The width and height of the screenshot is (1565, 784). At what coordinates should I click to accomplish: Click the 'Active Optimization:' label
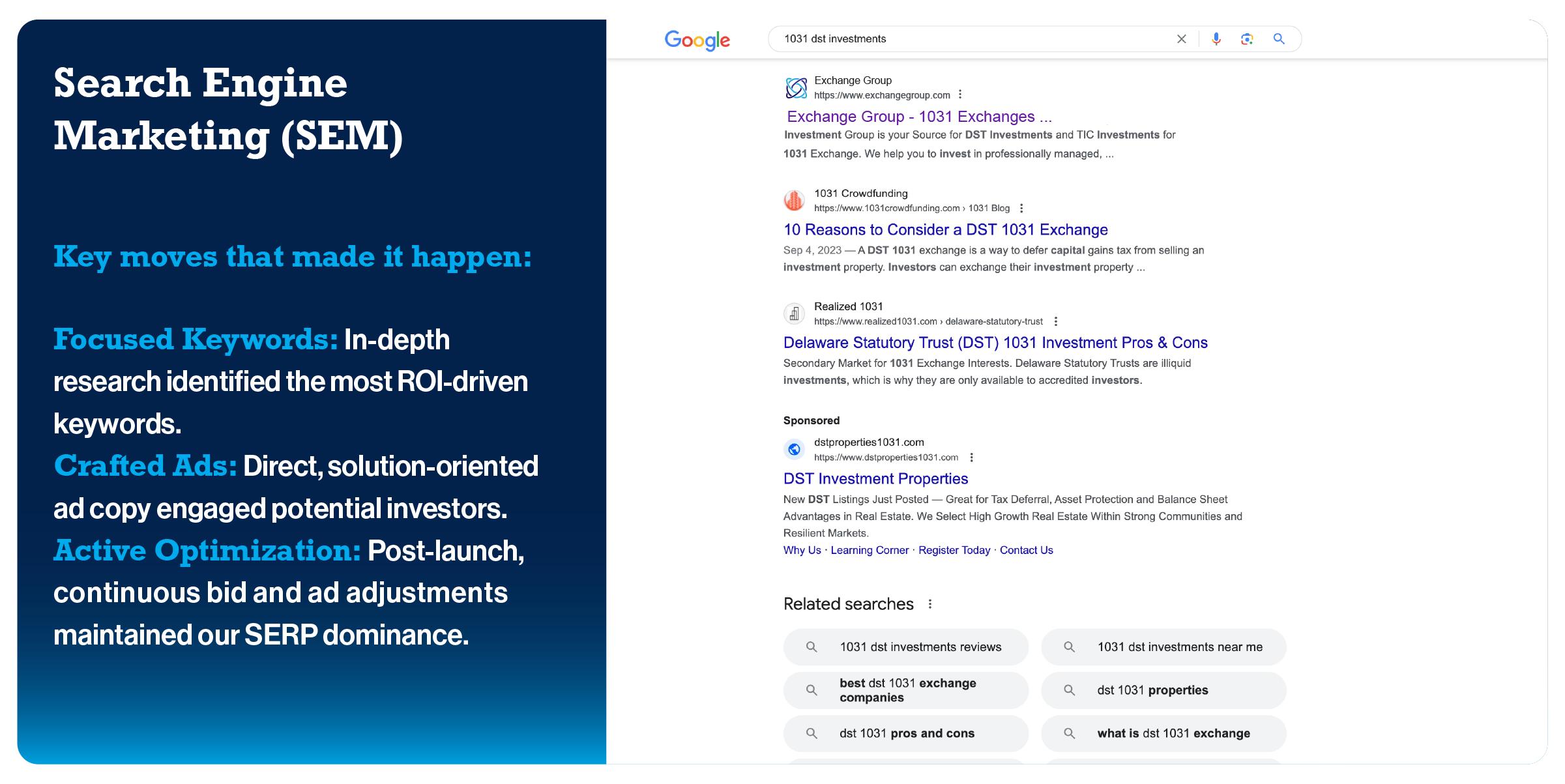(x=207, y=550)
